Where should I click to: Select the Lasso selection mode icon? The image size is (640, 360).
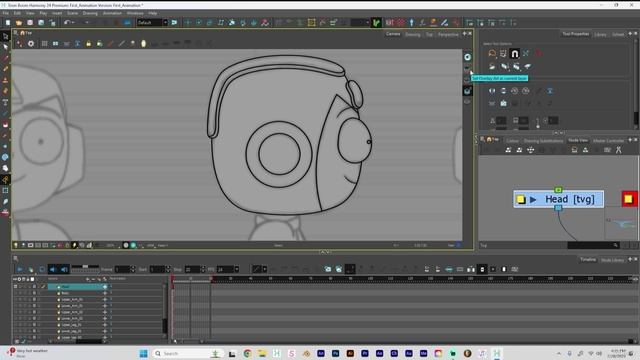pos(492,53)
